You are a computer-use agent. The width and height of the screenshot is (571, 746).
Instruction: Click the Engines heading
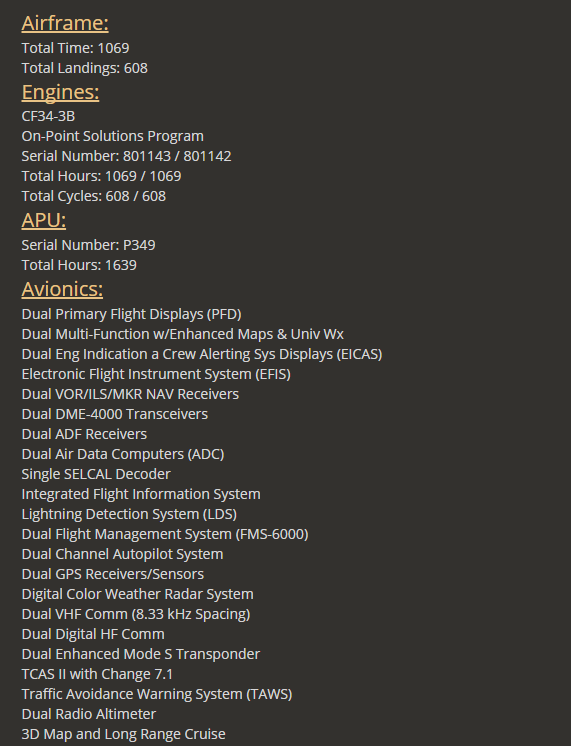60,92
